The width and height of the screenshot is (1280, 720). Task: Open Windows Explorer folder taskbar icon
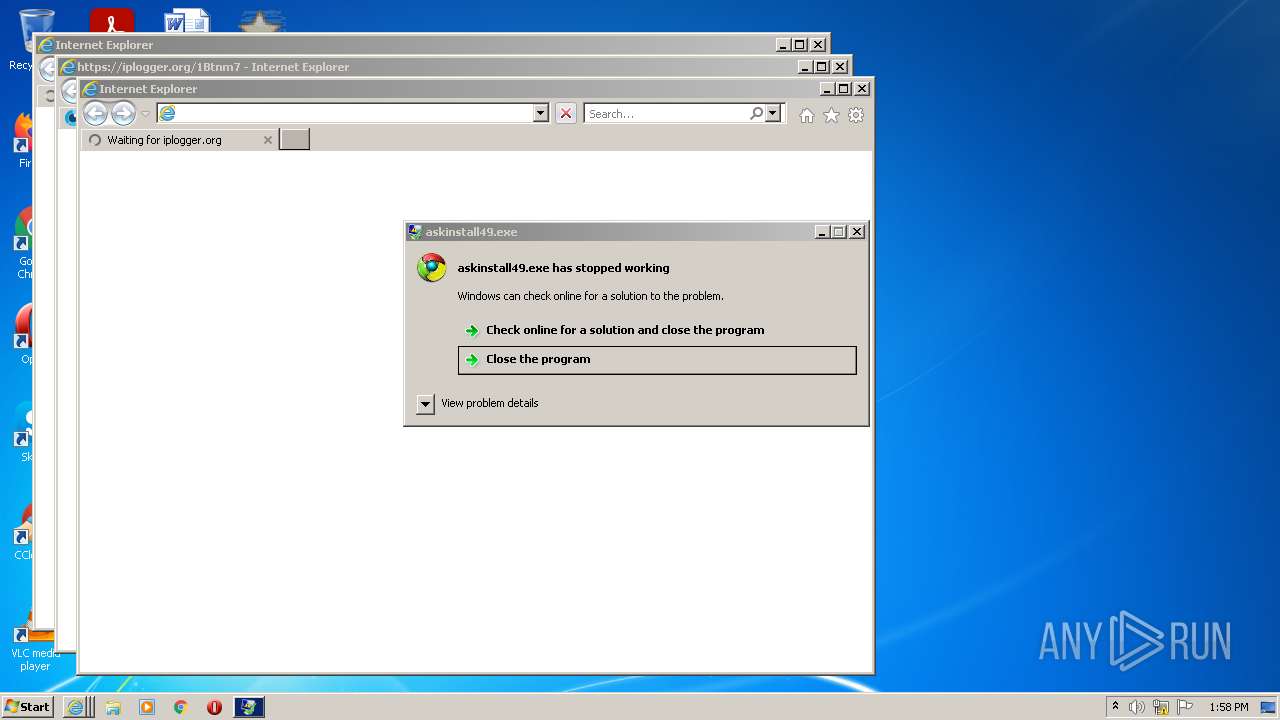tap(113, 707)
